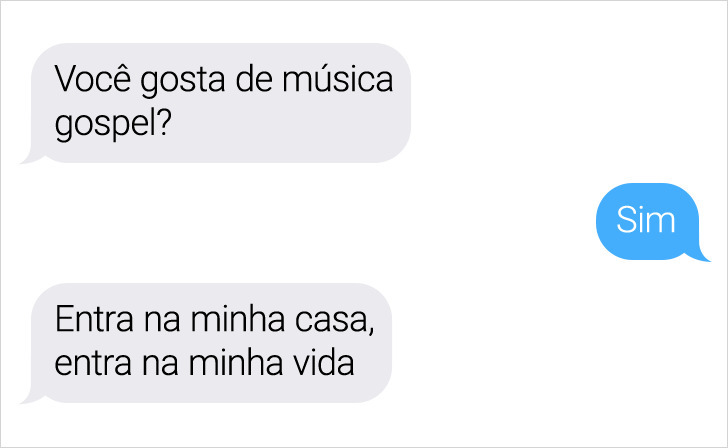Click the "Entra na minha casa" message bubble
This screenshot has height=448, width=728.
click(211, 343)
